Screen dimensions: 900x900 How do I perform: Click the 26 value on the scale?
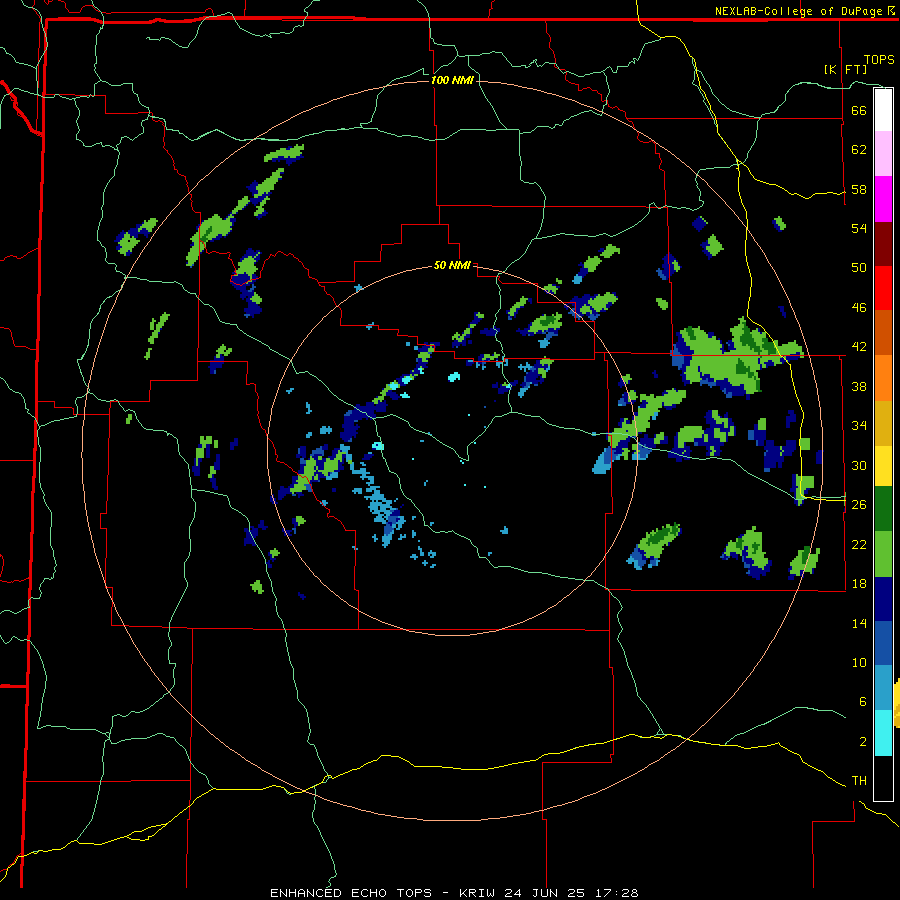tap(859, 505)
